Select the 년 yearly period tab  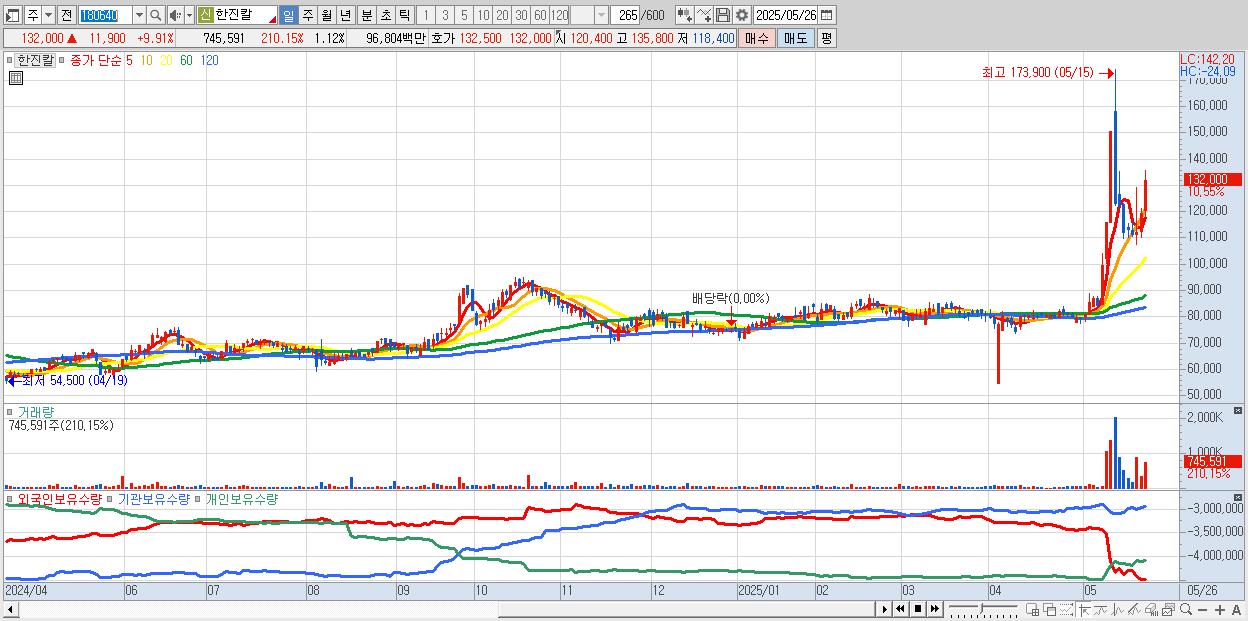pyautogui.click(x=345, y=15)
